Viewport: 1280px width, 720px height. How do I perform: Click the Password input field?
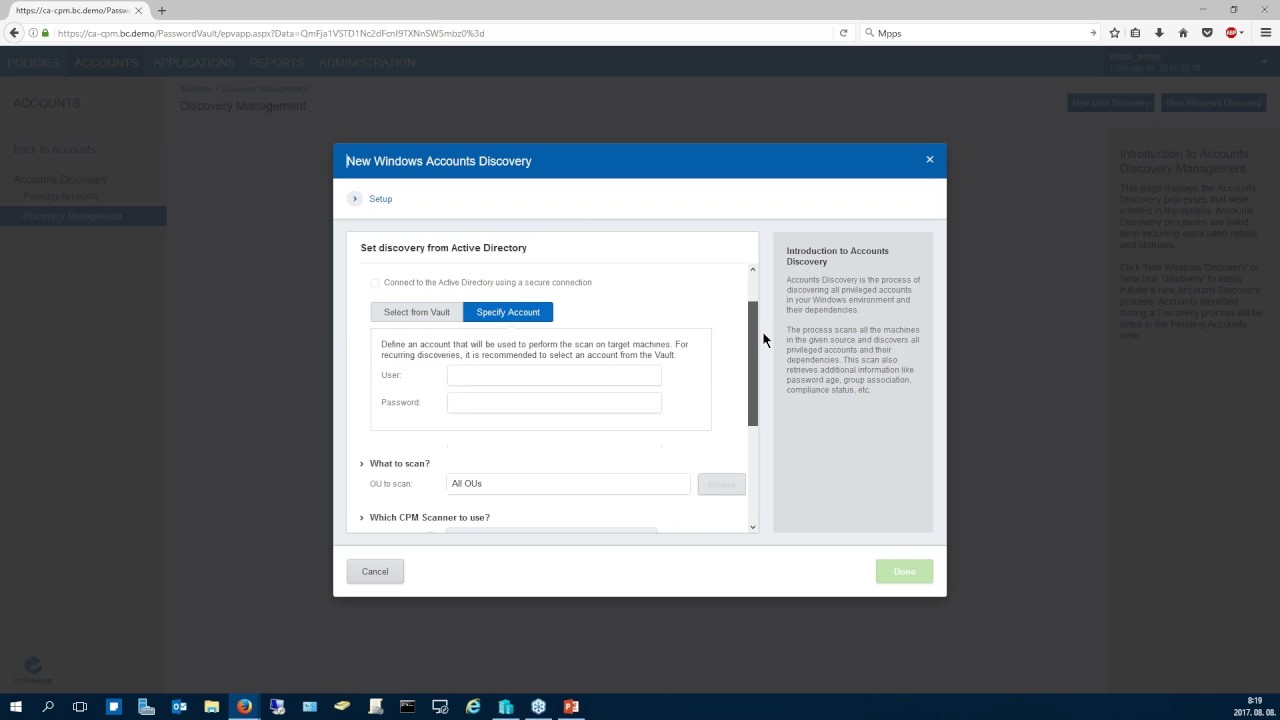tap(554, 402)
